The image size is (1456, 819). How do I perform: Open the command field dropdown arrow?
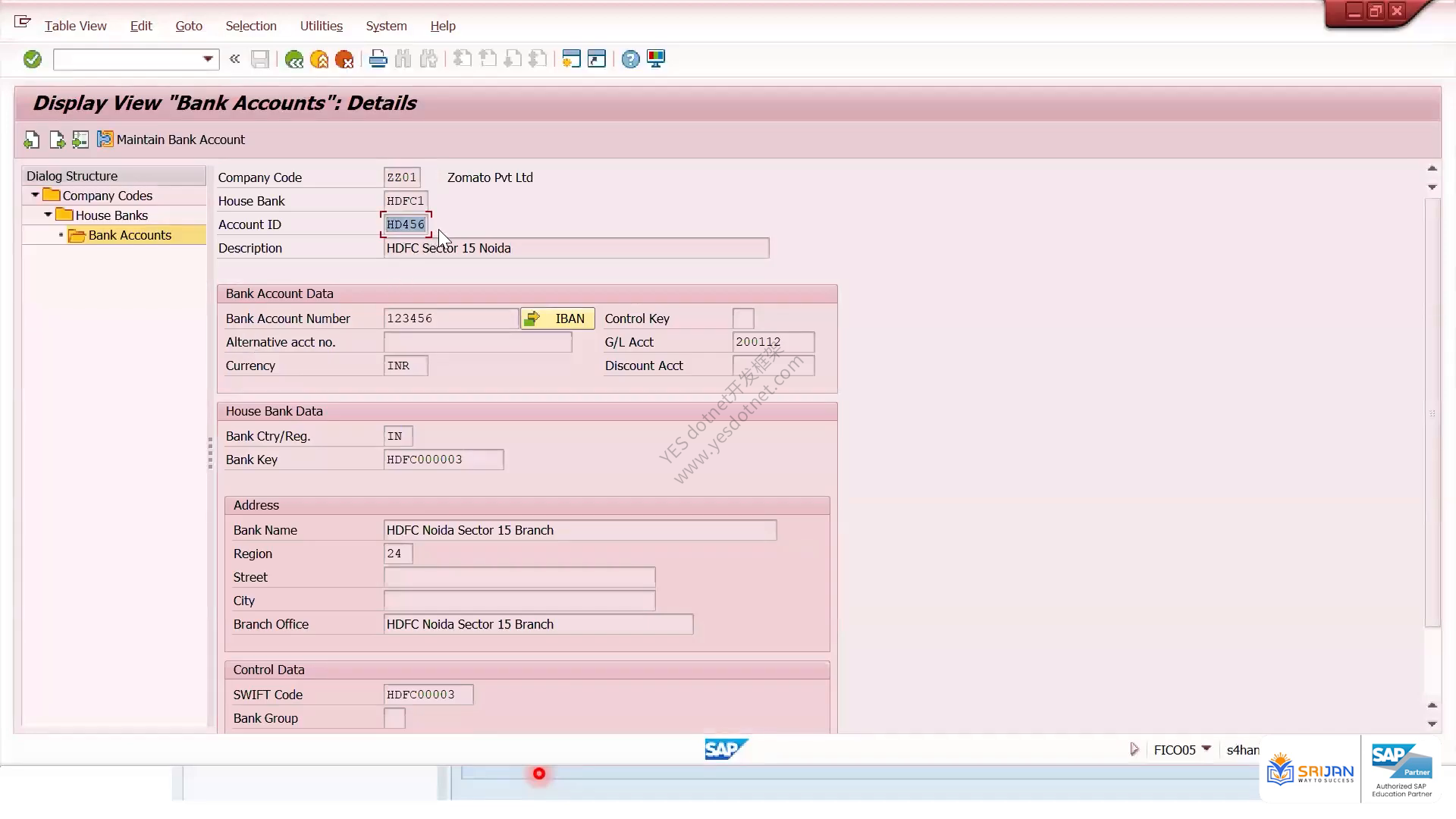208,59
